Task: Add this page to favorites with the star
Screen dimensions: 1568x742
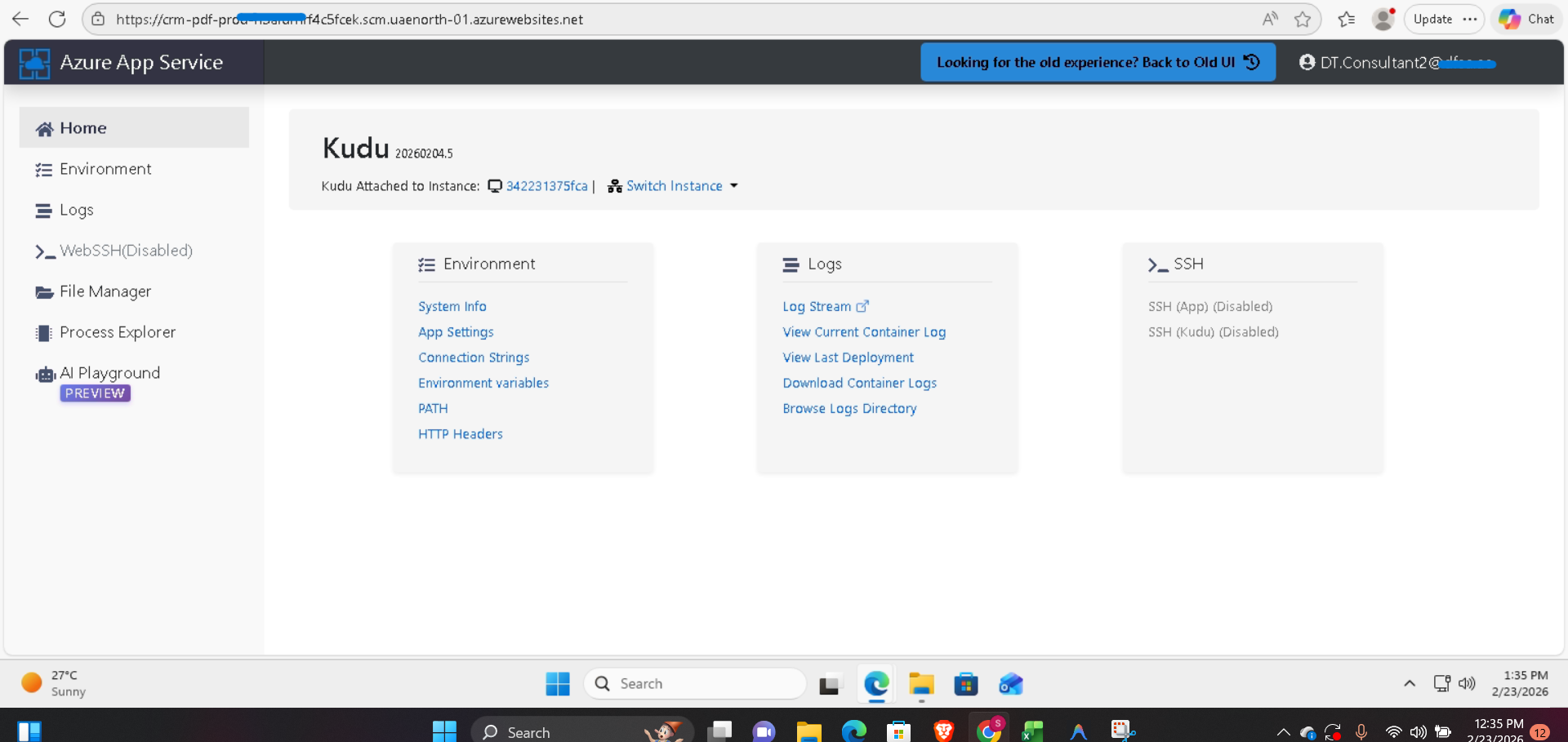Action: point(1303,19)
